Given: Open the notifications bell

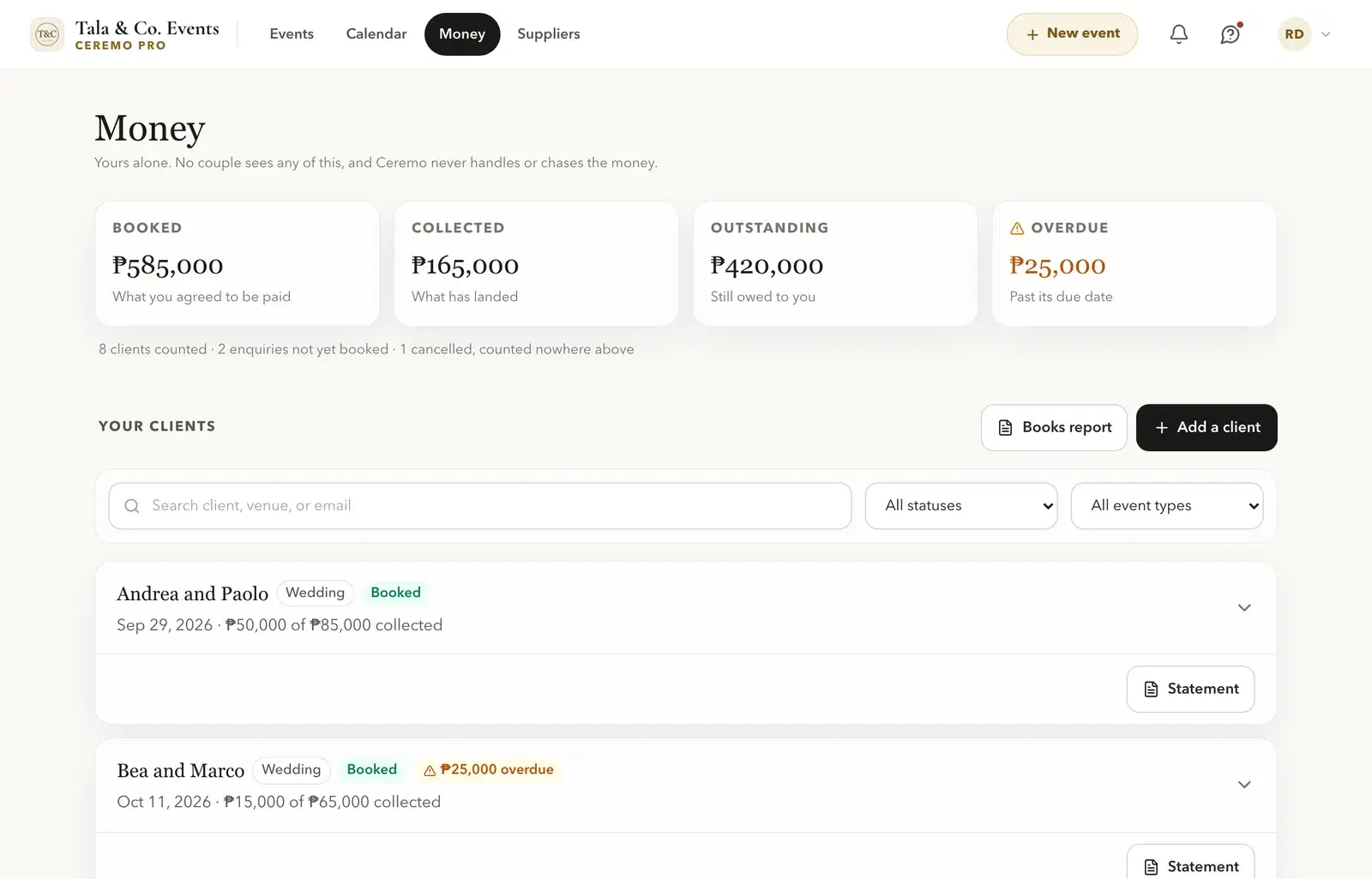Looking at the screenshot, I should tap(1179, 34).
